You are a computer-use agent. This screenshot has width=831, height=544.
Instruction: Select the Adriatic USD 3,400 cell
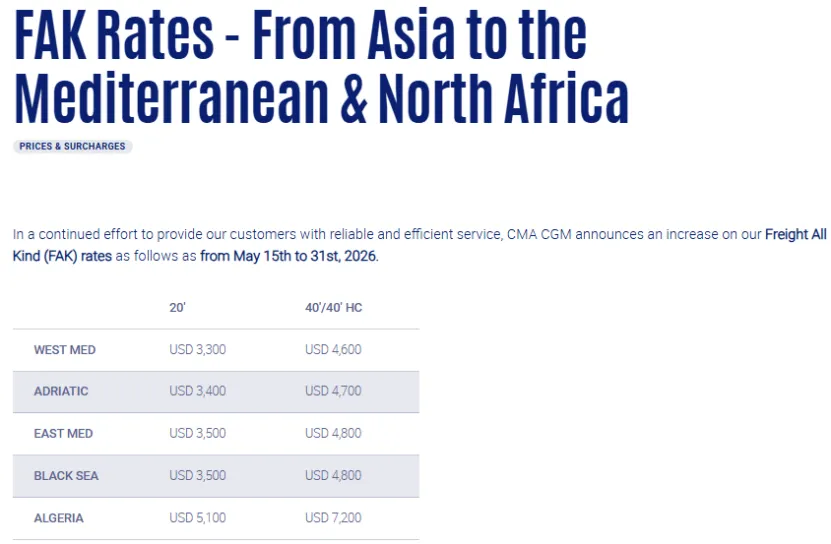[197, 392]
